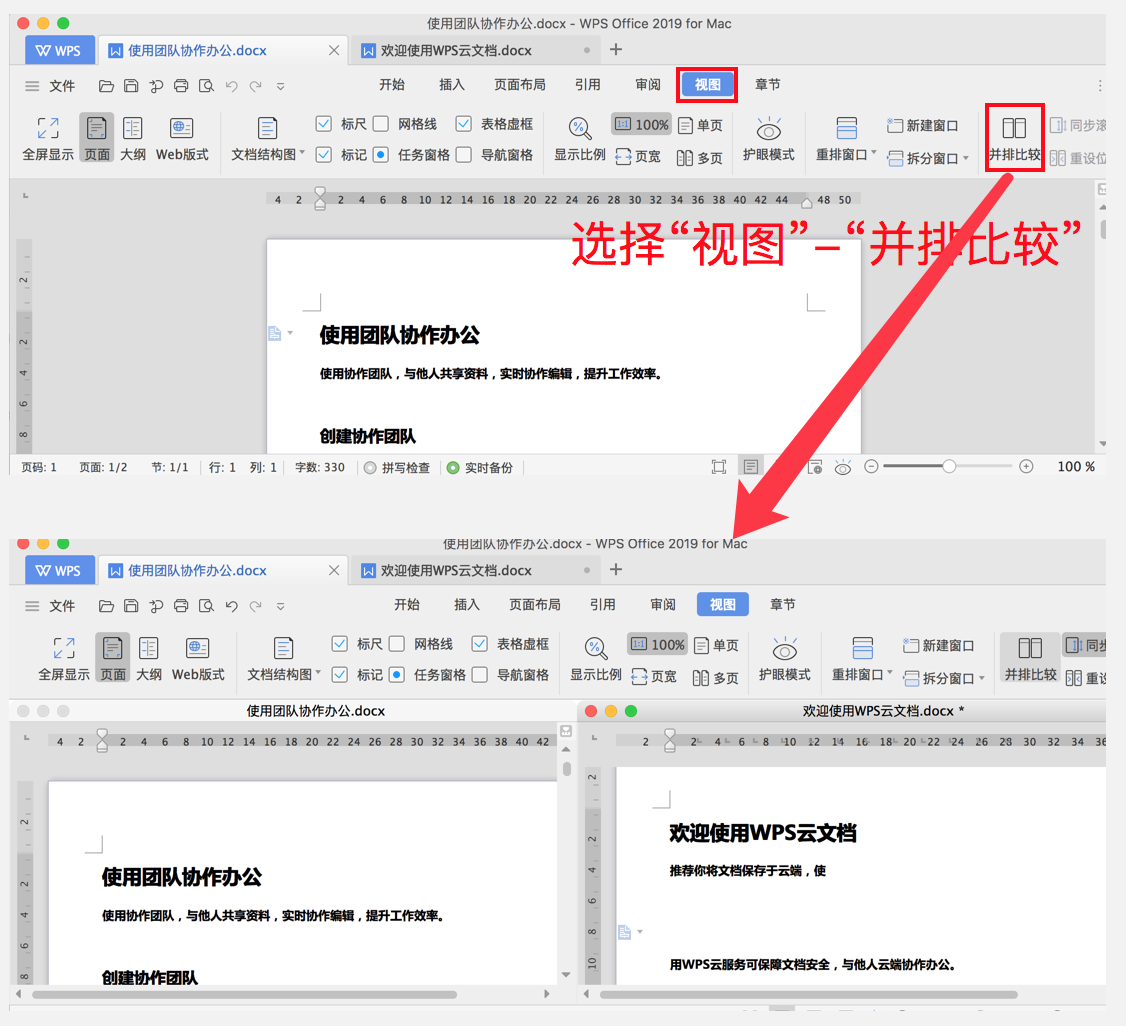Click print icon in upper window toolbar
The image size is (1126, 1026).
181,86
